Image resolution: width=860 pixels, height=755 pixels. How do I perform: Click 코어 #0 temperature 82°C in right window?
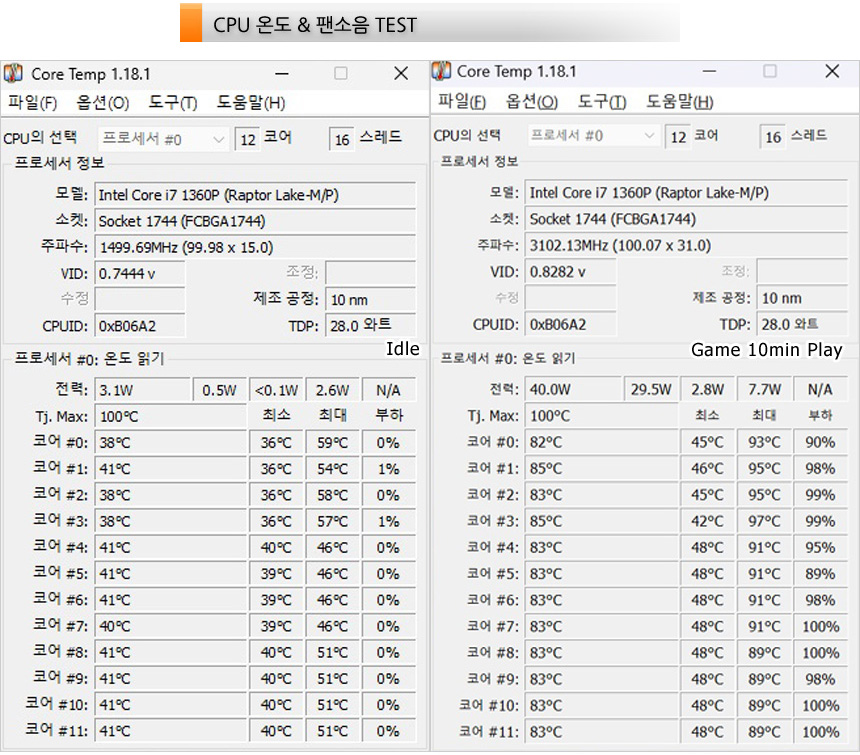coord(602,442)
